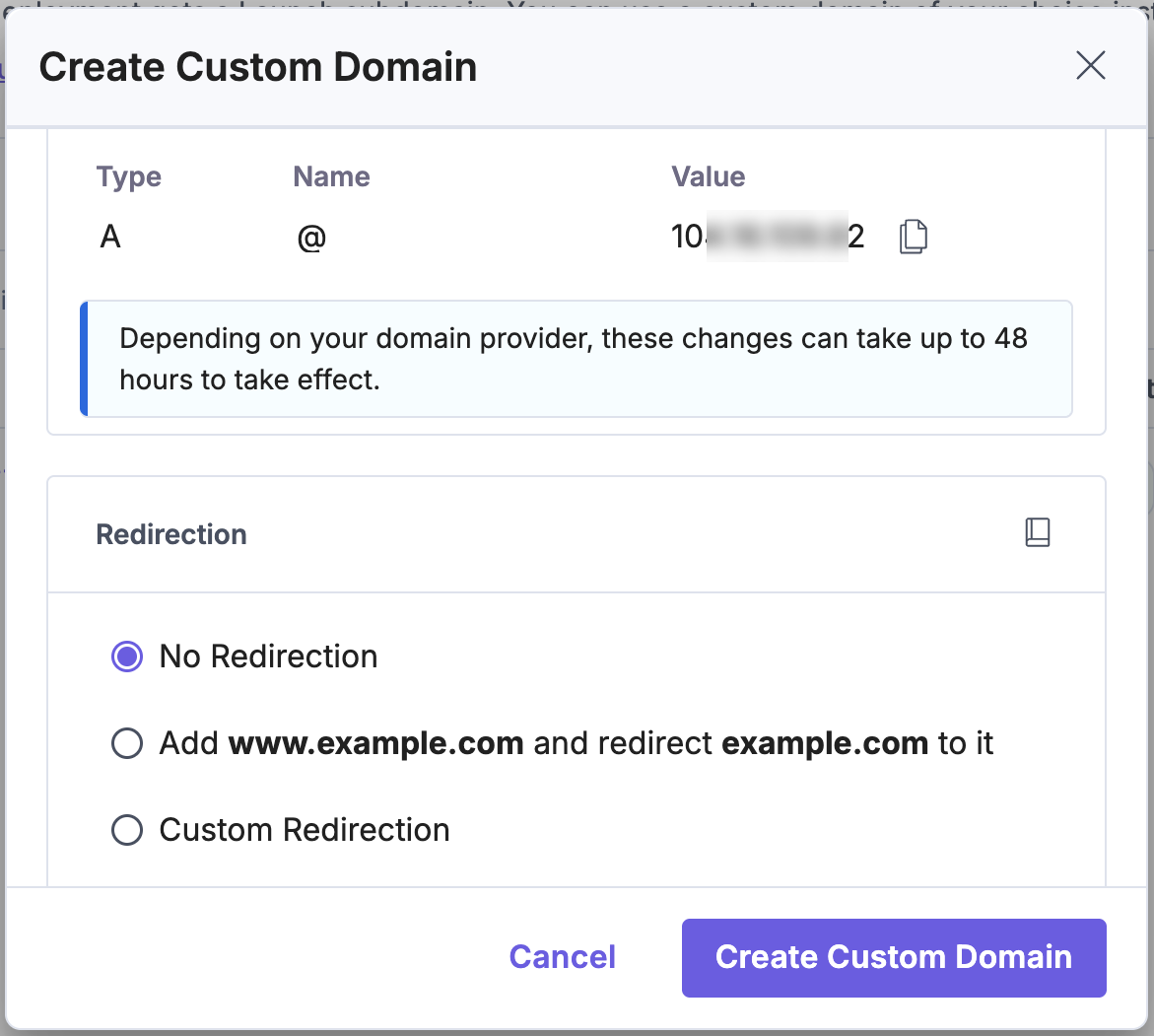Enable Custom Redirection
The width and height of the screenshot is (1154, 1036).
tap(126, 830)
